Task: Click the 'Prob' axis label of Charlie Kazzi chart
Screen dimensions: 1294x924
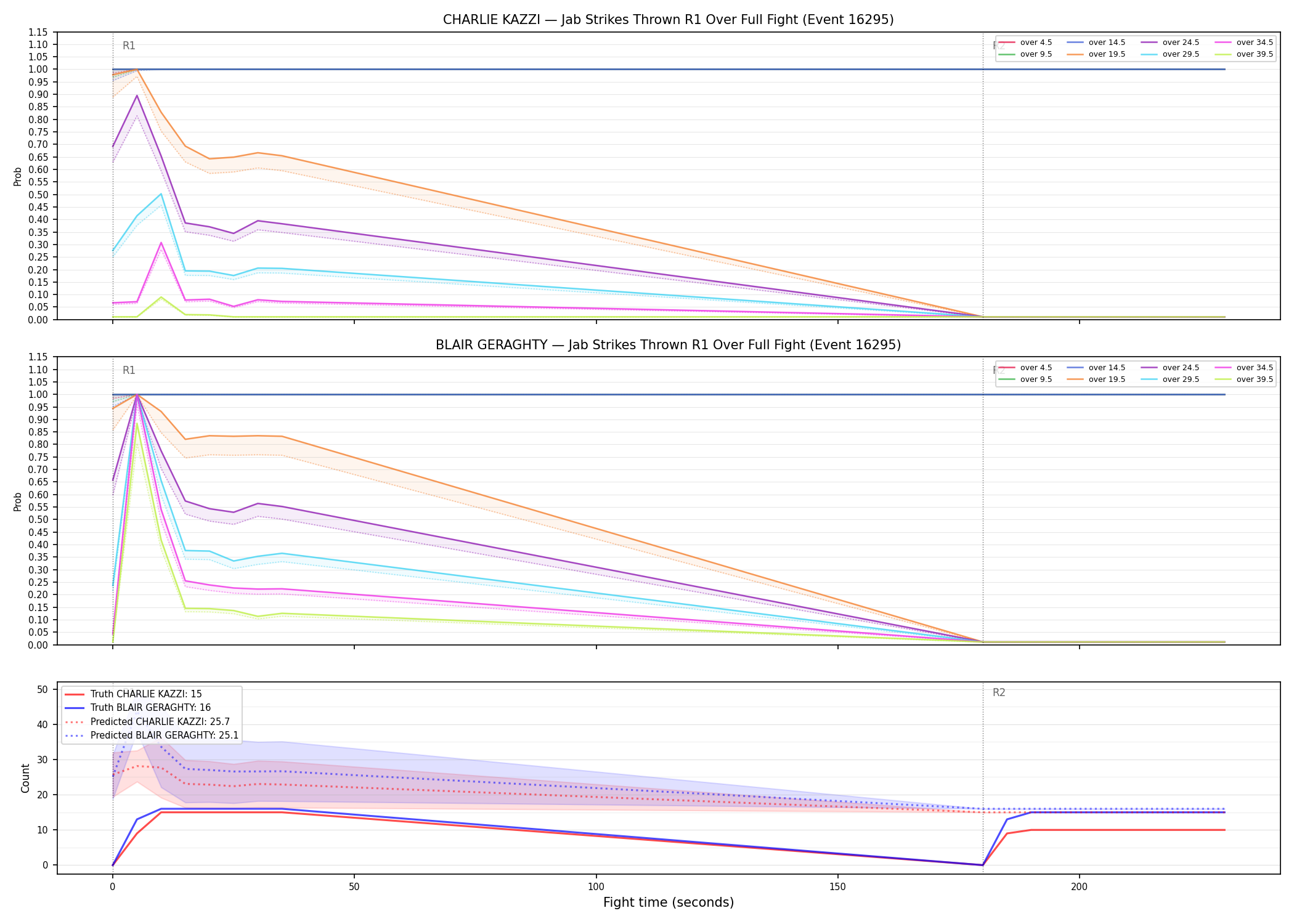Action: click(18, 176)
